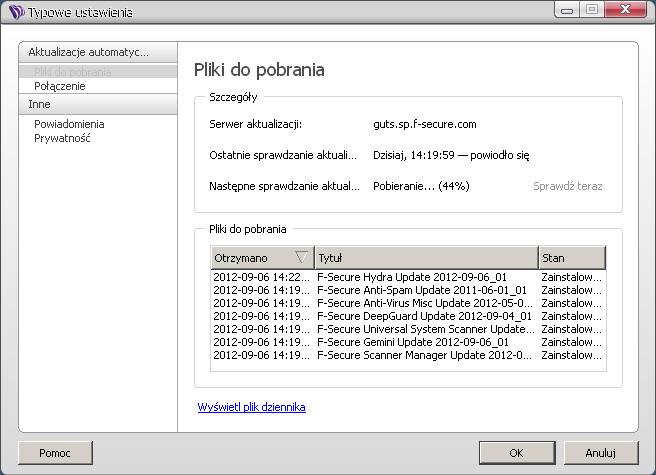Select the F-Secure Scanner Manager Update row
The image size is (656, 475).
[x=408, y=355]
